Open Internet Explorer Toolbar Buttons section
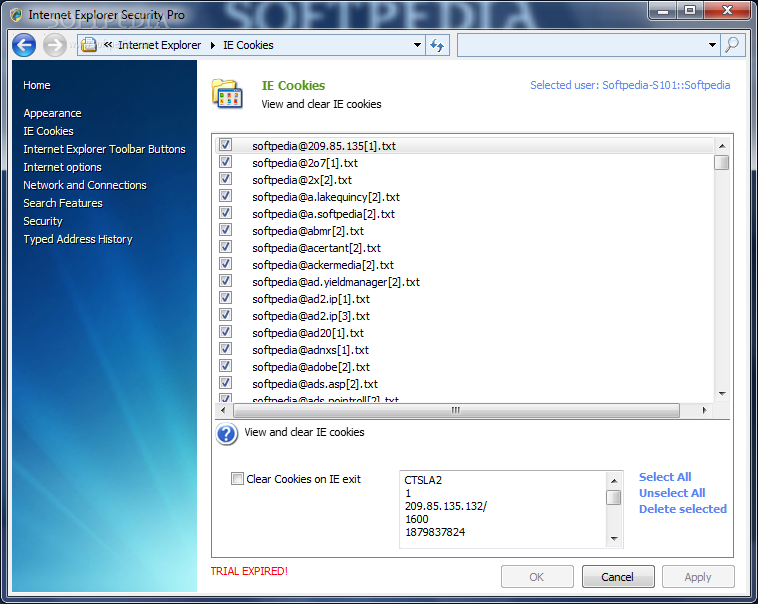The height and width of the screenshot is (604, 758). (104, 149)
